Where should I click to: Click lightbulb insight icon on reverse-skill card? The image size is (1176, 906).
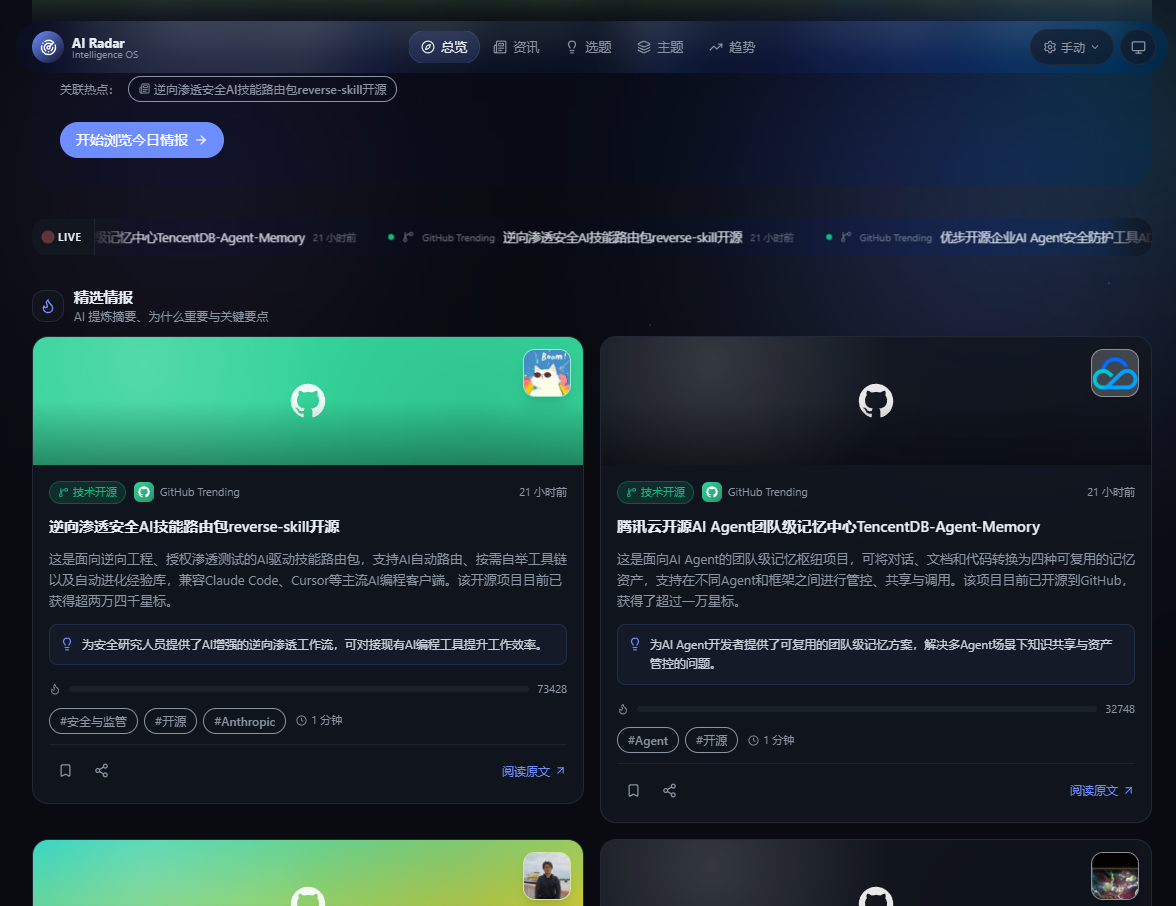click(x=67, y=644)
